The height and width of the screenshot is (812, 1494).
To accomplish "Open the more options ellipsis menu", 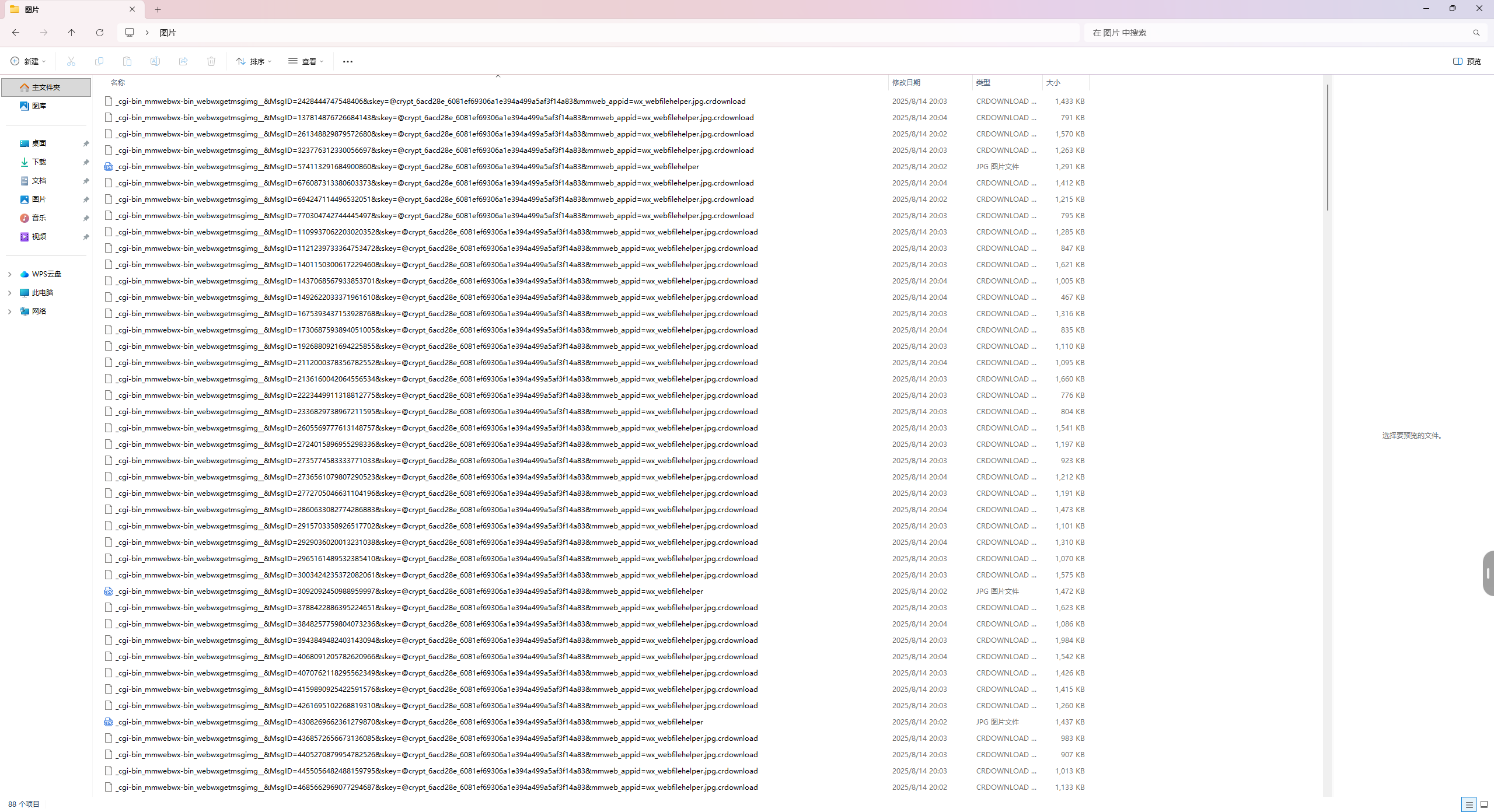I will click(x=348, y=61).
